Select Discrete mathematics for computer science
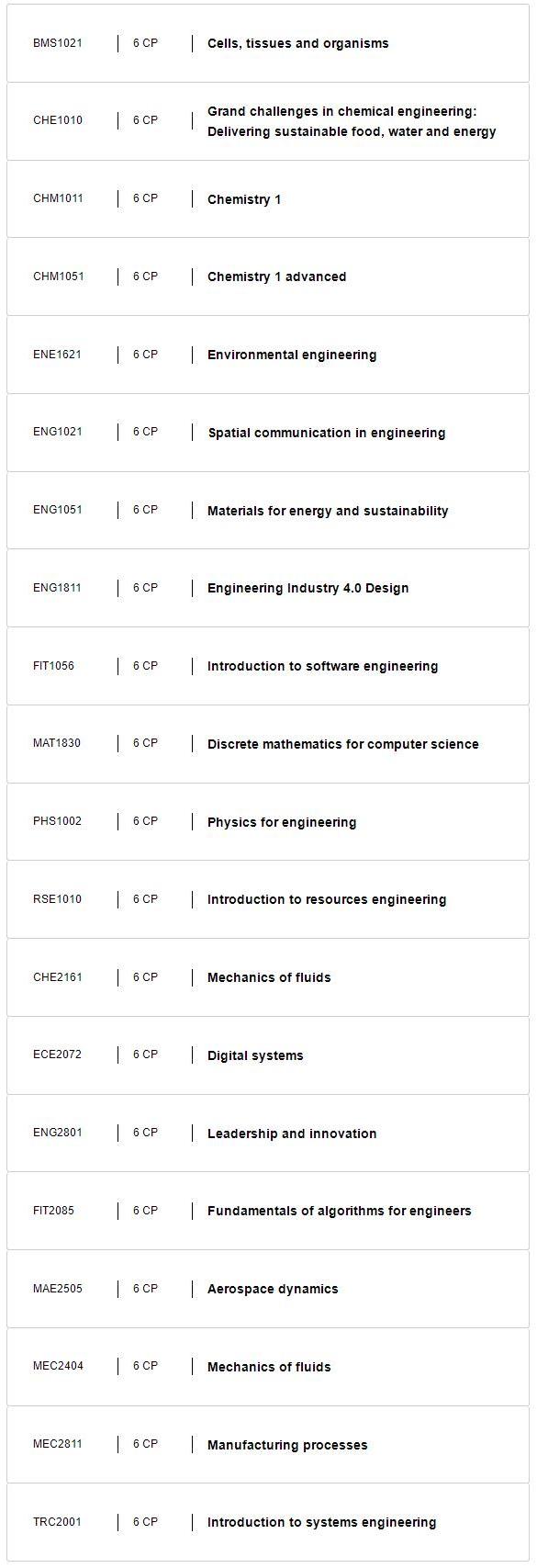This screenshot has width=537, height=1568. 268,744
